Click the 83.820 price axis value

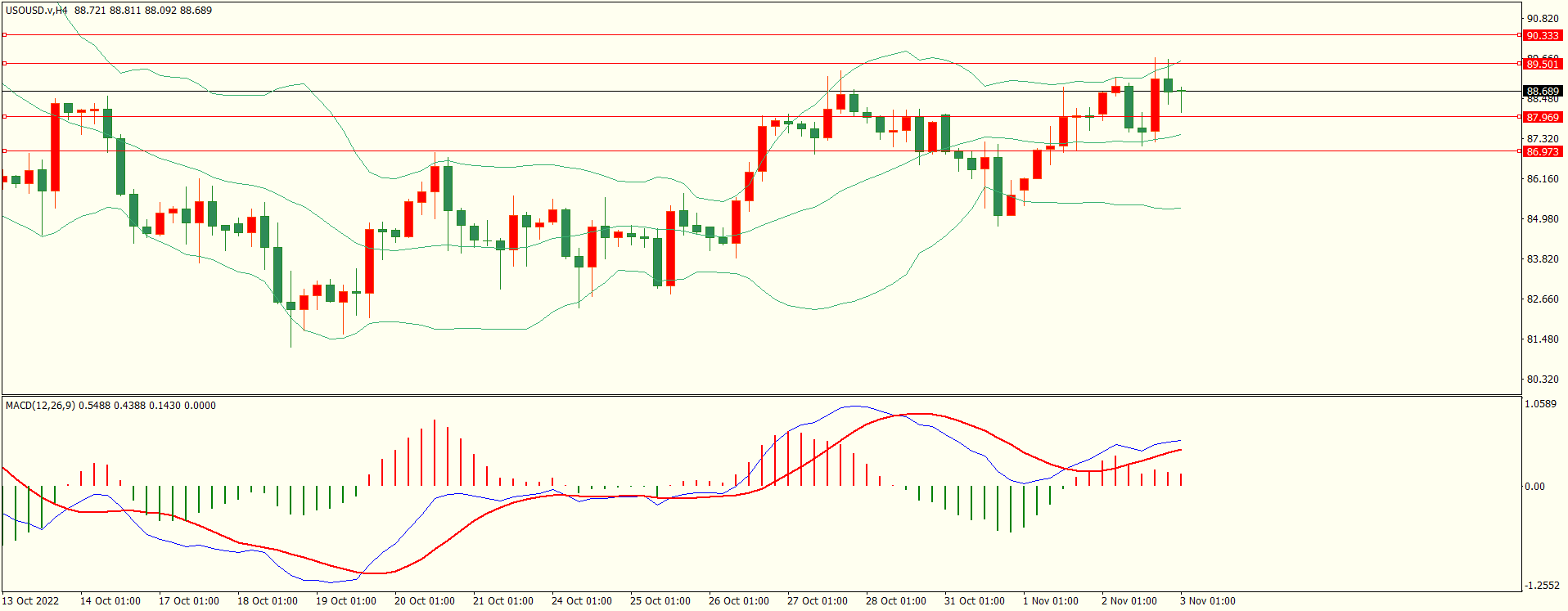click(1543, 259)
